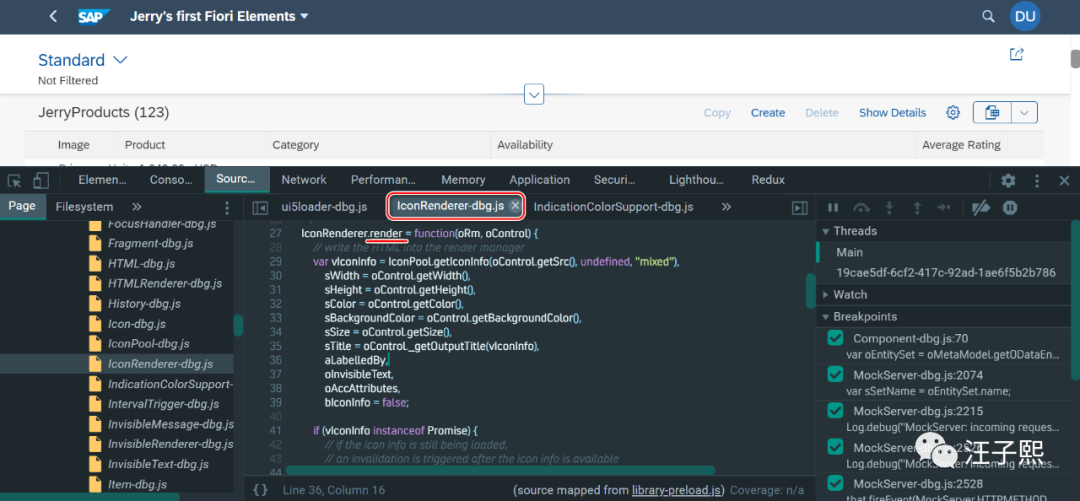Uncheck MockServer-dbg.js:2215 breakpoint

point(835,411)
